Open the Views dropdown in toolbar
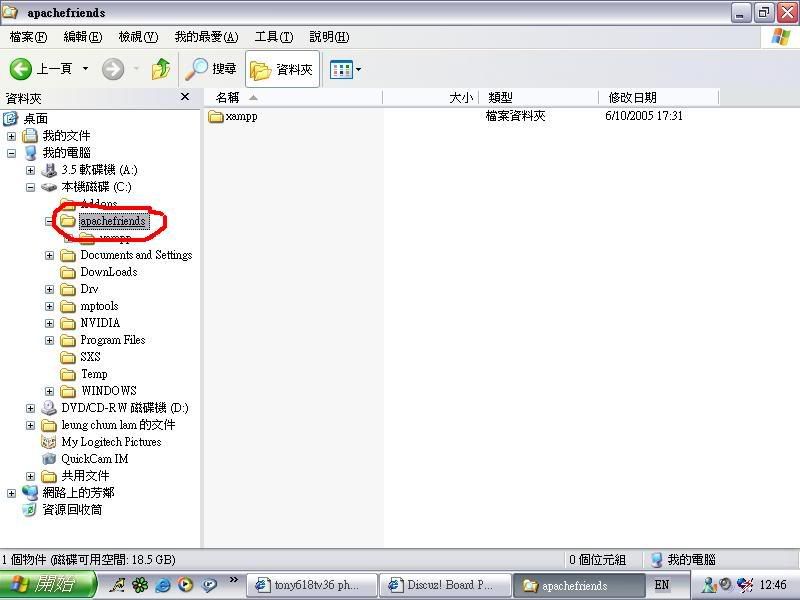This screenshot has width=800, height=600. (x=346, y=69)
